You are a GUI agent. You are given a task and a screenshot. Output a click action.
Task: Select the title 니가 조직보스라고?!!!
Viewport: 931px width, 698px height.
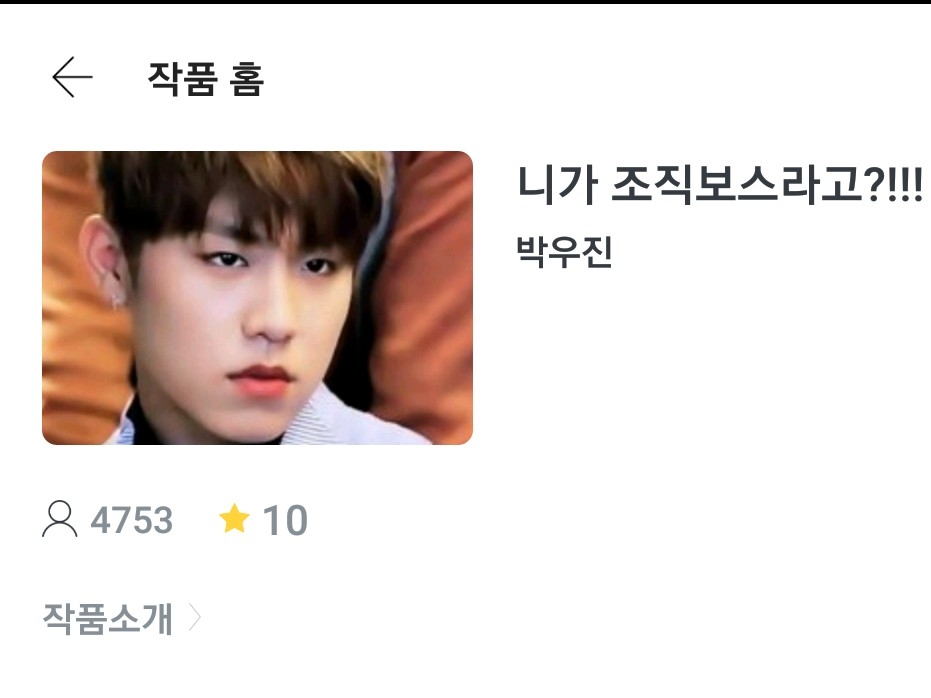(720, 185)
